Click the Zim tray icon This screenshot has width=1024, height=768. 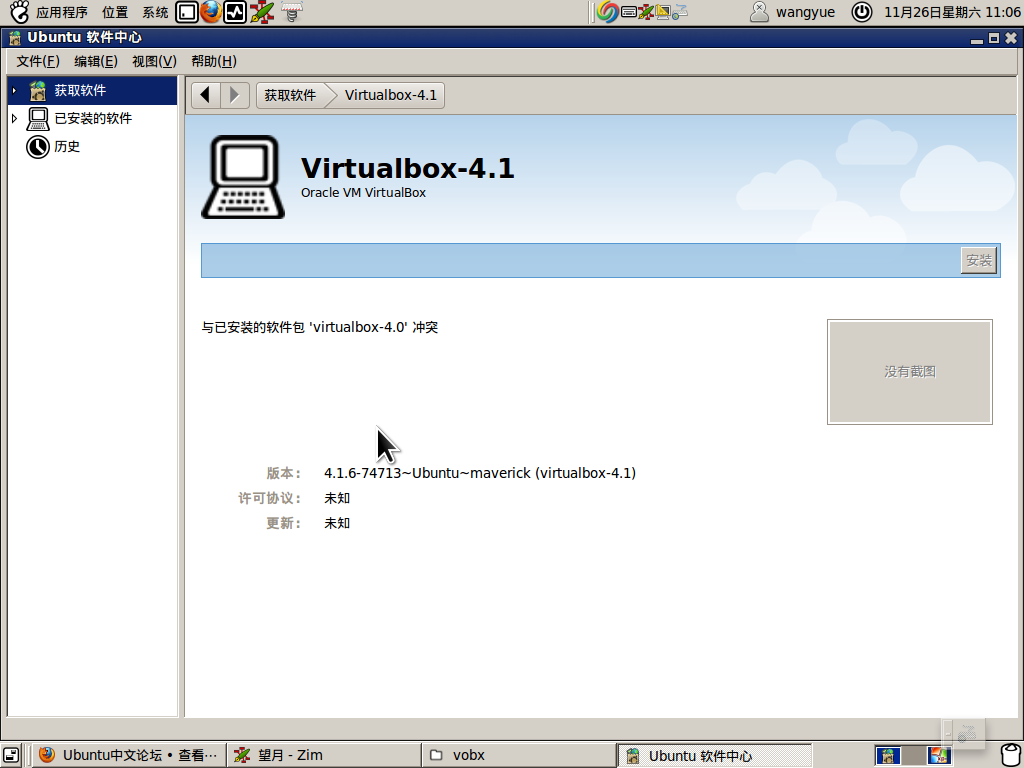(645, 12)
